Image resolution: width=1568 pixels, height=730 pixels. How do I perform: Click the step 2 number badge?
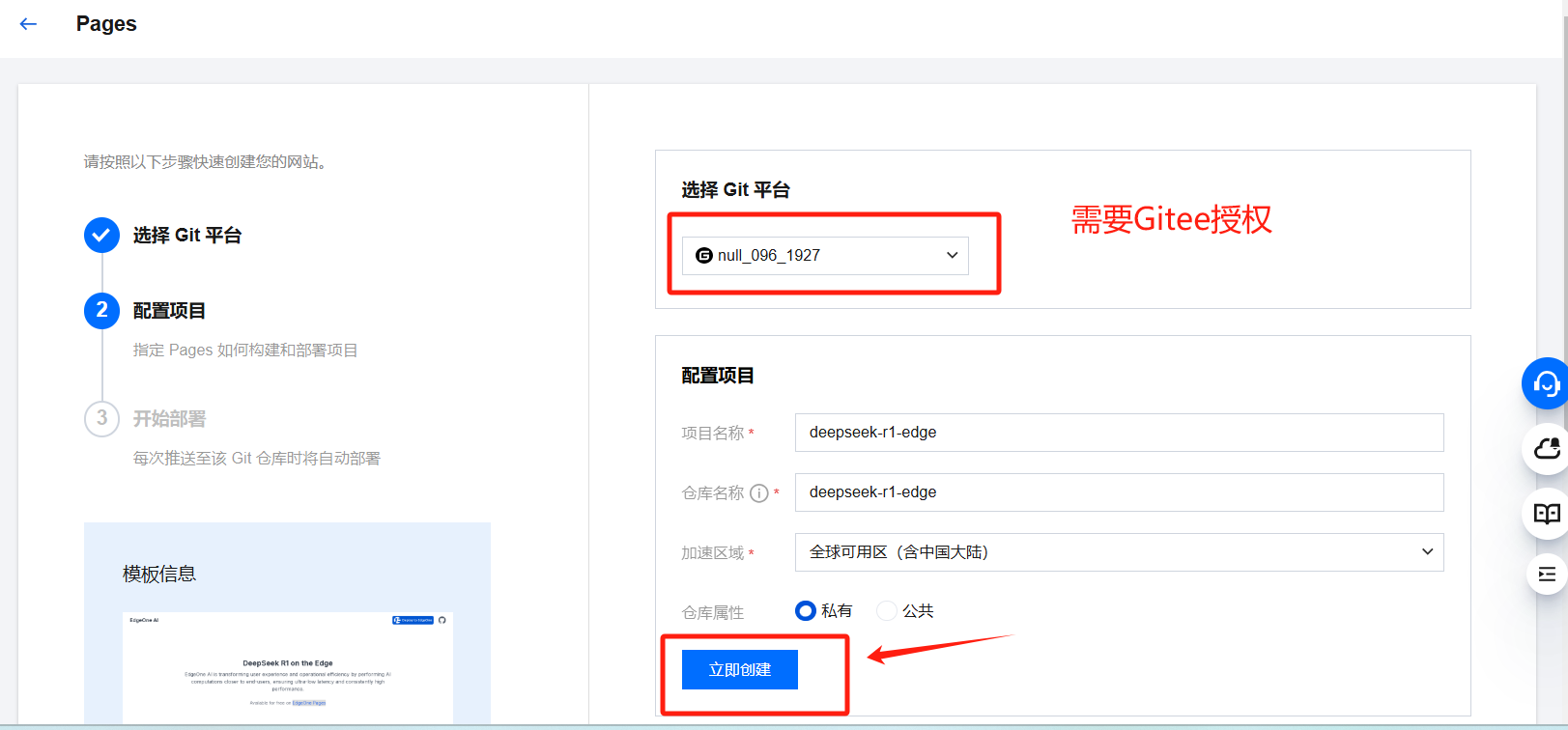101,310
